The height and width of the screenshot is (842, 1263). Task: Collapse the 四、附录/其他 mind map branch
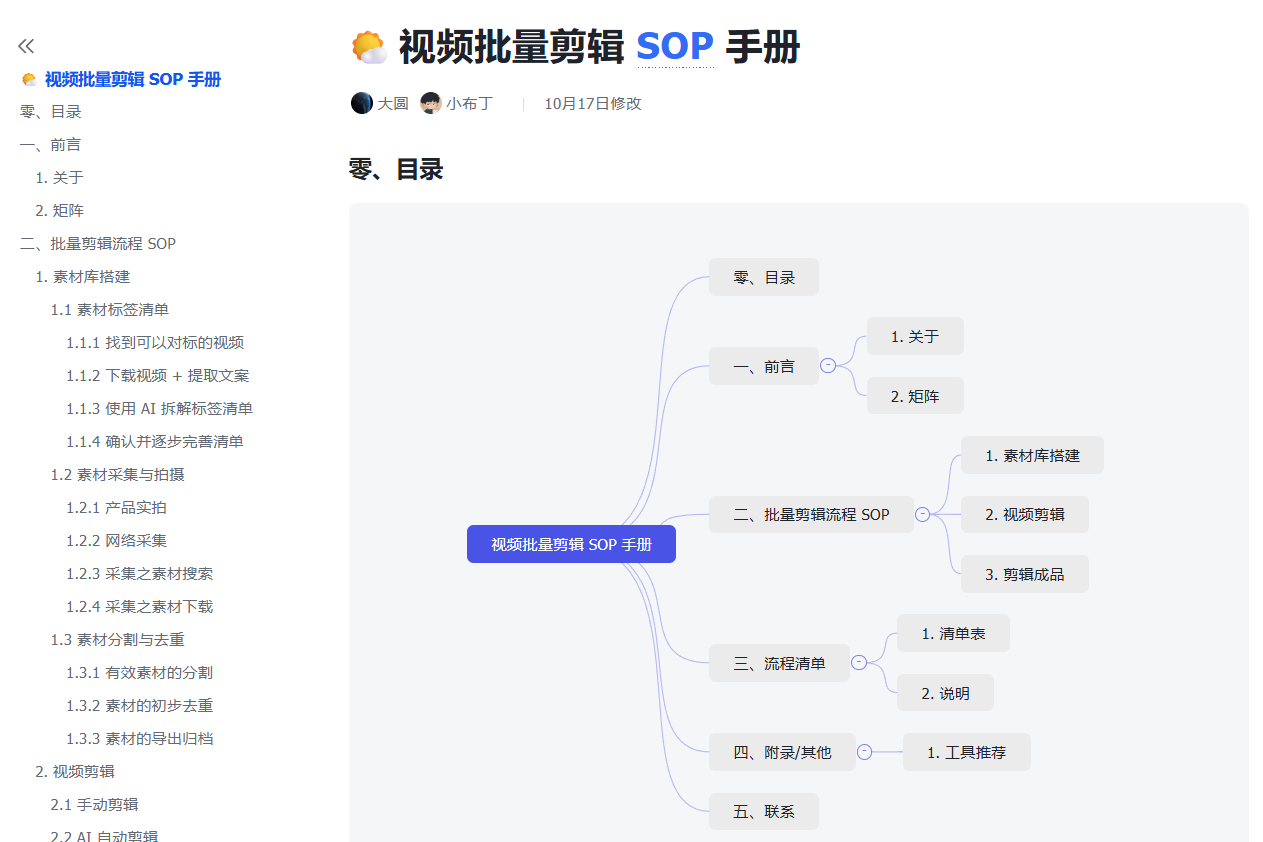click(864, 752)
